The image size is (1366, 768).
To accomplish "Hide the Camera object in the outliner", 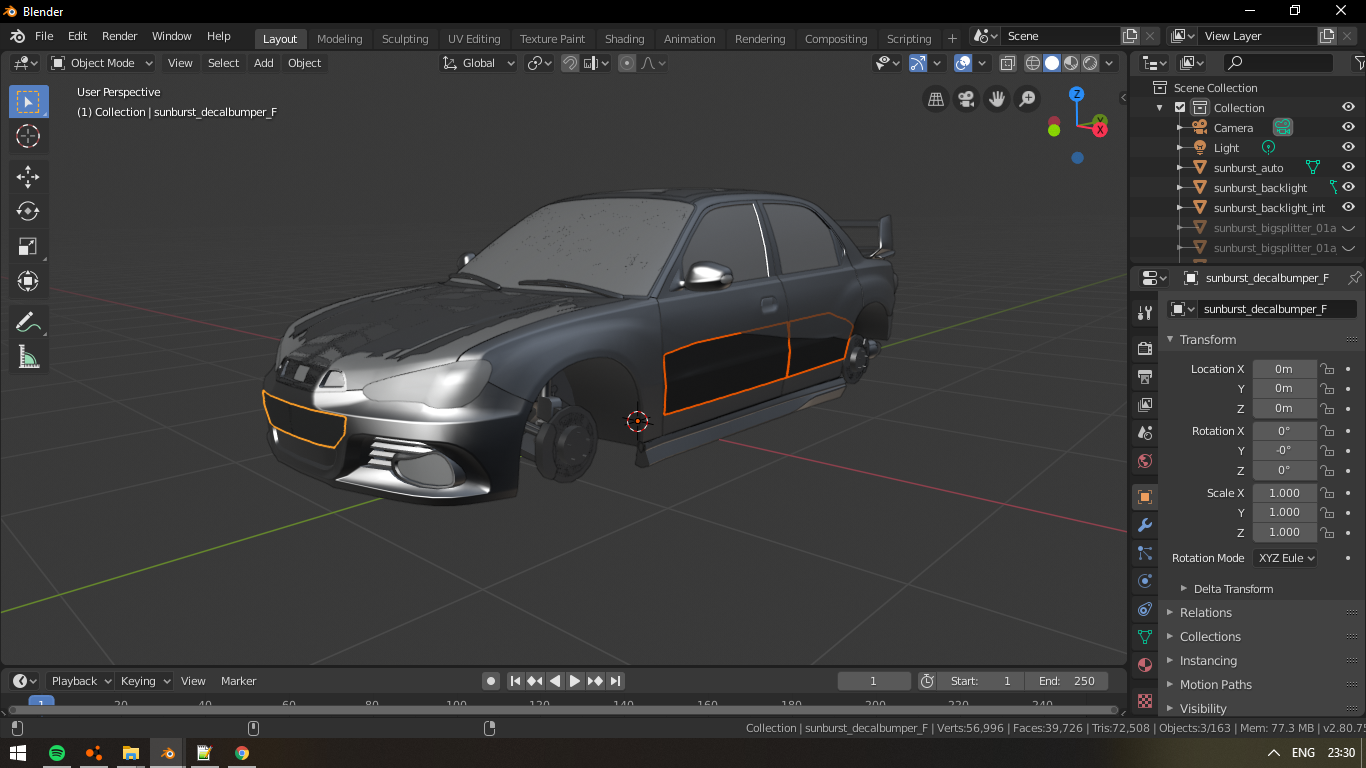I will point(1348,128).
